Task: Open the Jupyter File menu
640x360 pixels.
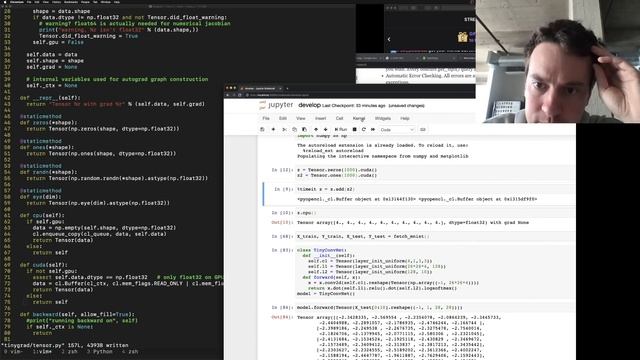Action: (266, 118)
